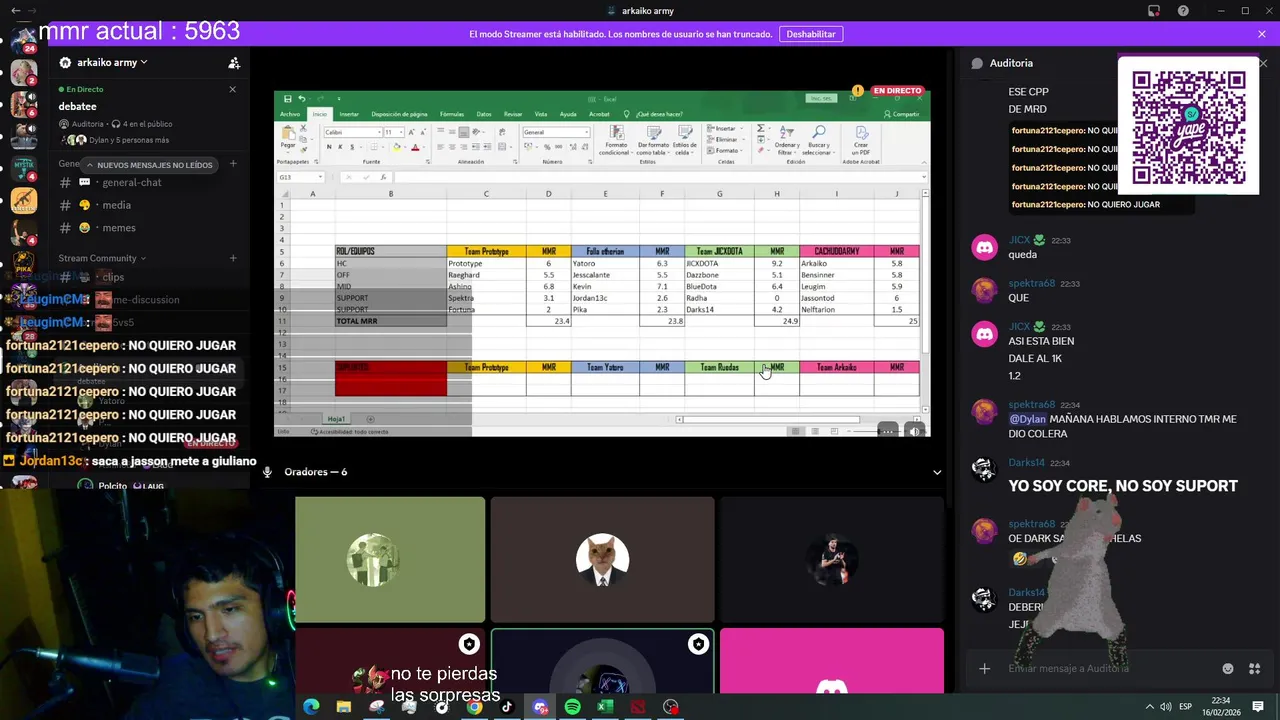The width and height of the screenshot is (1280, 720).
Task: Click the @Dylan mention in chat
Action: pyautogui.click(x=1027, y=419)
